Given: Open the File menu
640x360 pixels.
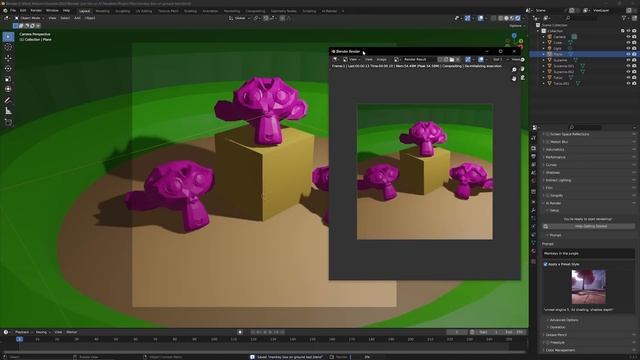Looking at the screenshot, I should click(x=13, y=11).
